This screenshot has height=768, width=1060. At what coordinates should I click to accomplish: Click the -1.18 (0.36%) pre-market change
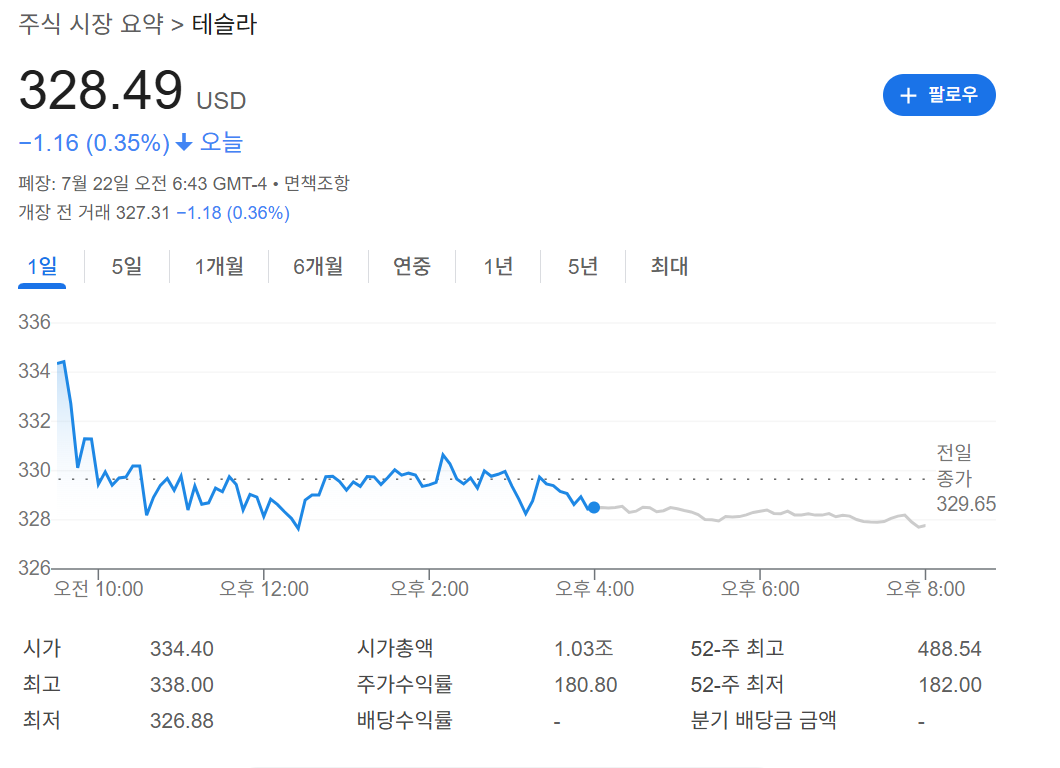(233, 213)
